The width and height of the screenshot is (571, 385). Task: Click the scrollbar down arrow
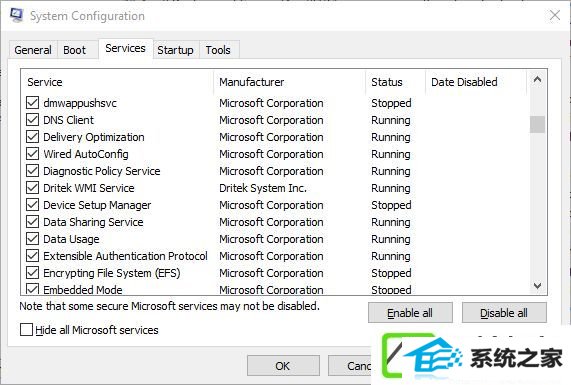(537, 286)
